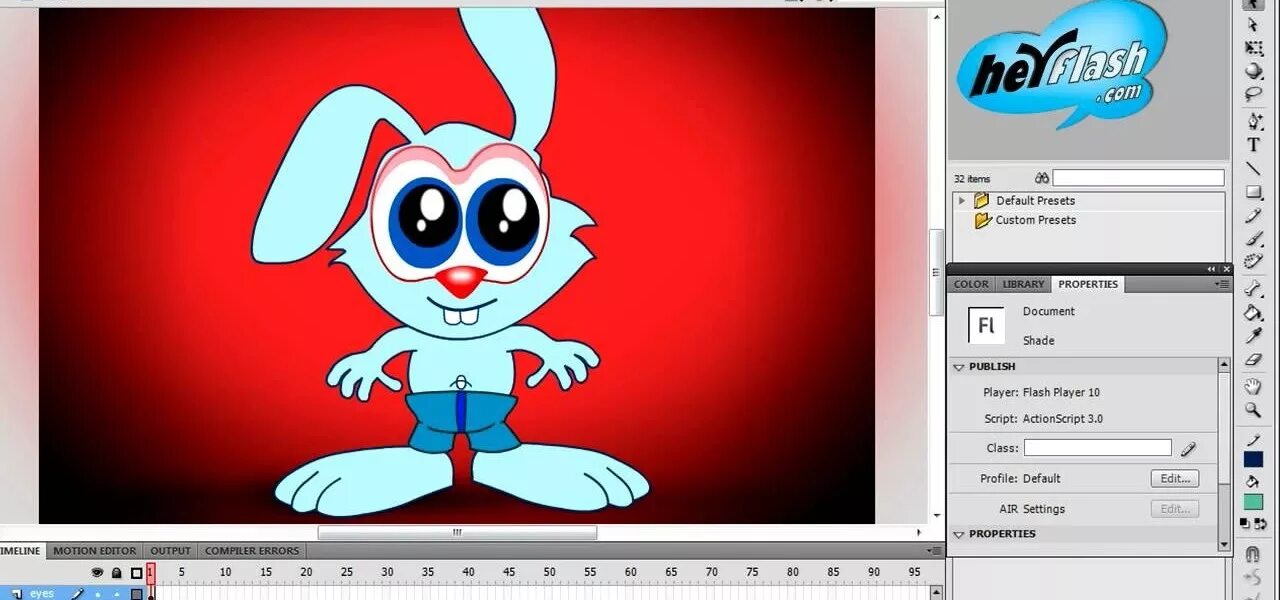Image resolution: width=1280 pixels, height=600 pixels.
Task: Select the Line tool
Action: click(1253, 169)
